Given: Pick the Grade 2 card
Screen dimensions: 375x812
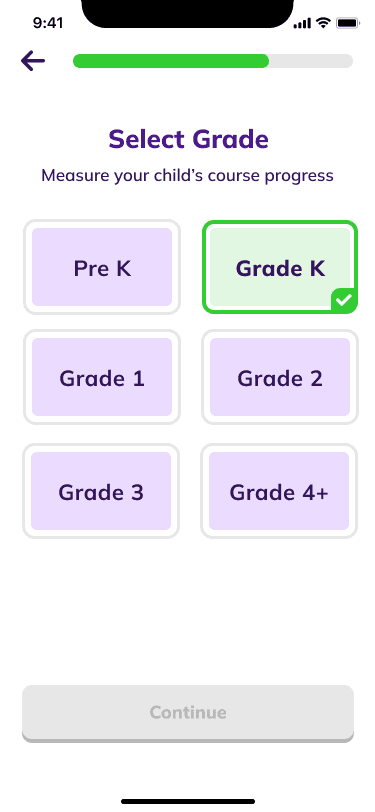Looking at the screenshot, I should pos(280,378).
